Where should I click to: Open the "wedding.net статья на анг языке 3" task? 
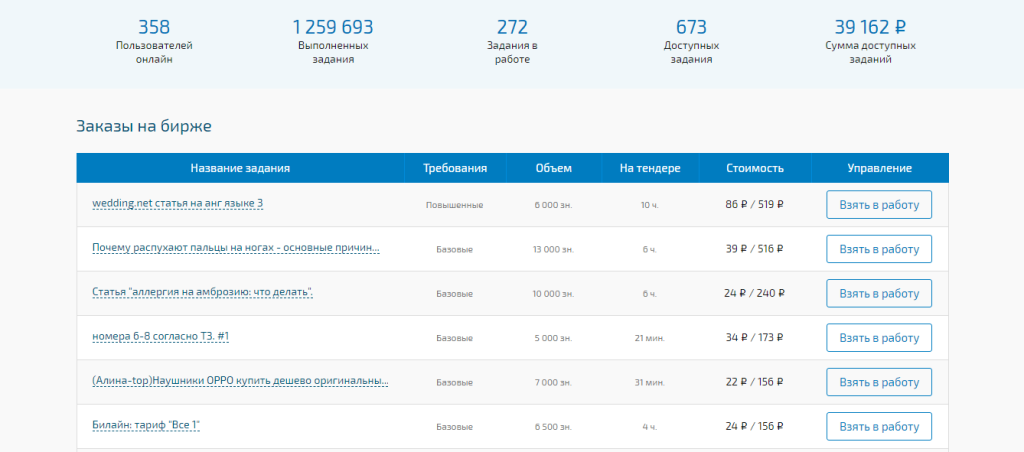pos(177,204)
